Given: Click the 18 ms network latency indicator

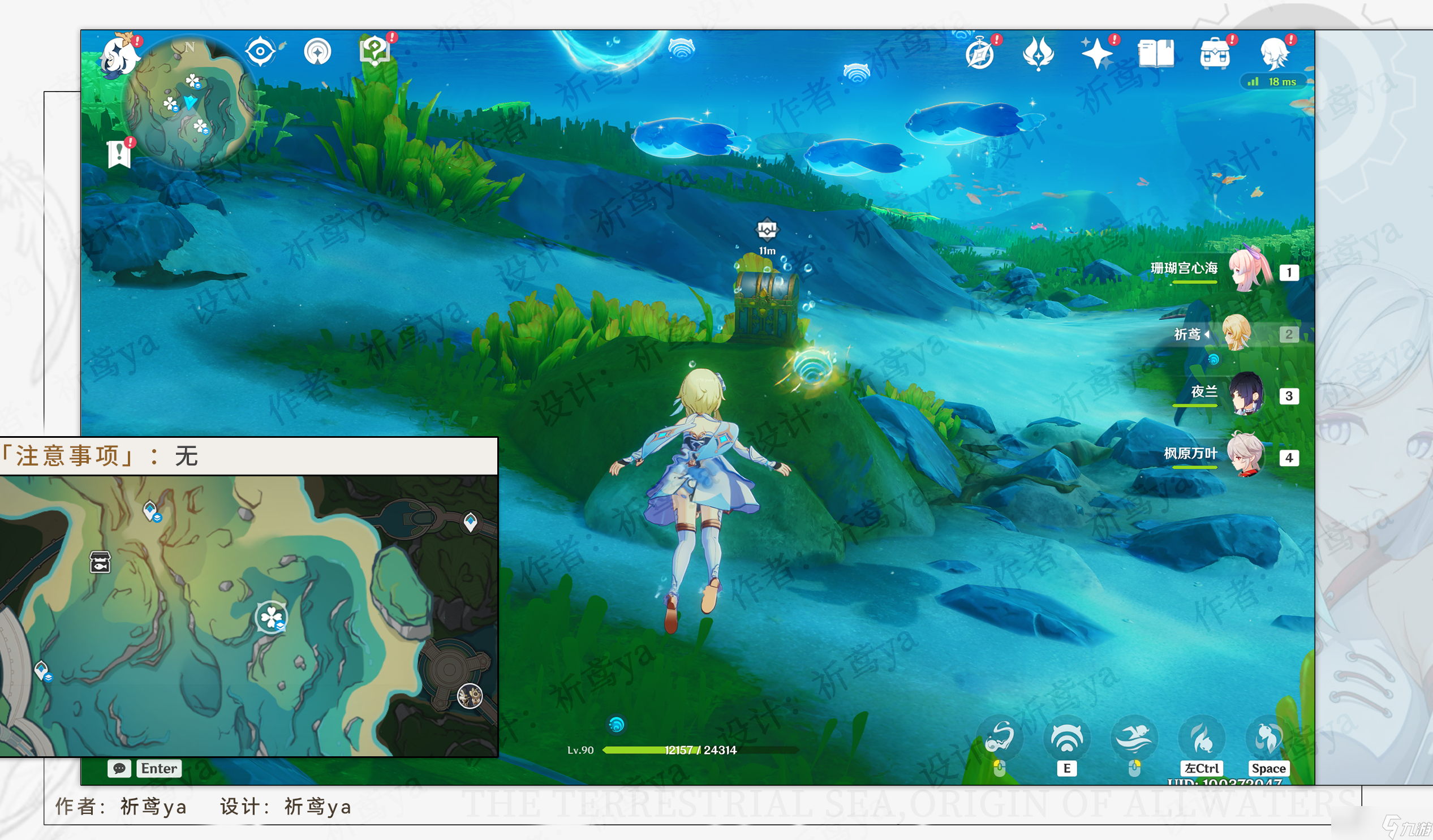Looking at the screenshot, I should click(x=1274, y=82).
